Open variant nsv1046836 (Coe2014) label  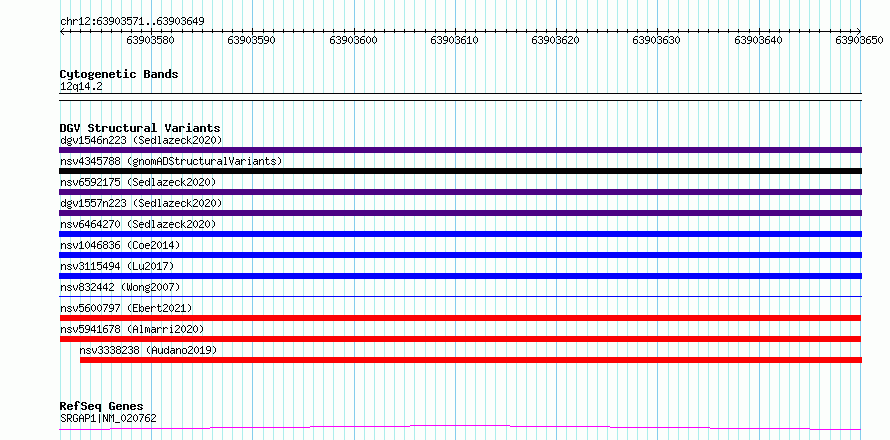tap(120, 245)
